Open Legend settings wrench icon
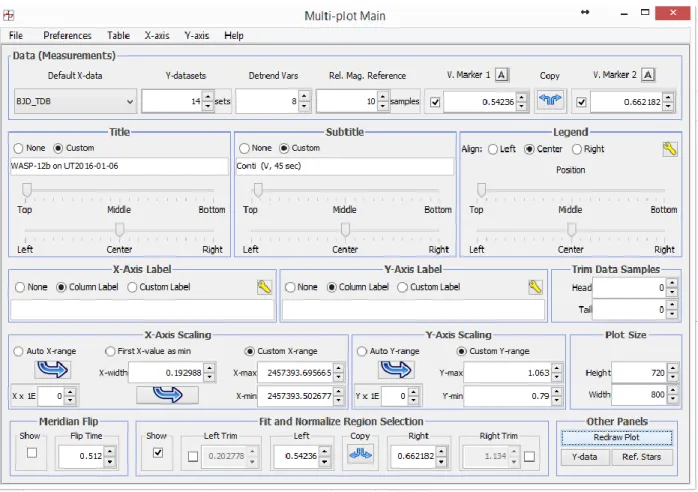 coord(670,149)
